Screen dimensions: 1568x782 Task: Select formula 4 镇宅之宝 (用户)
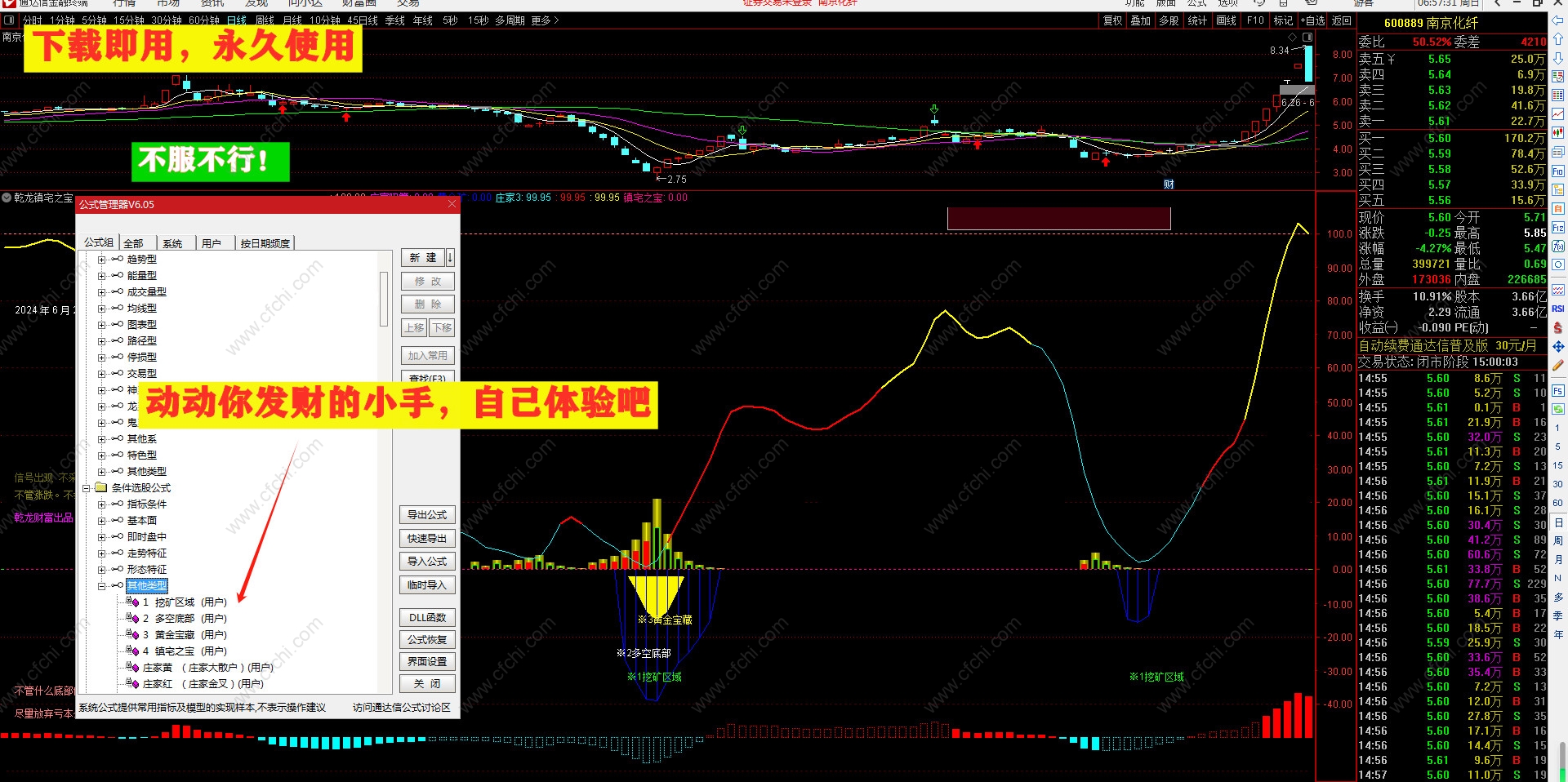(x=185, y=651)
